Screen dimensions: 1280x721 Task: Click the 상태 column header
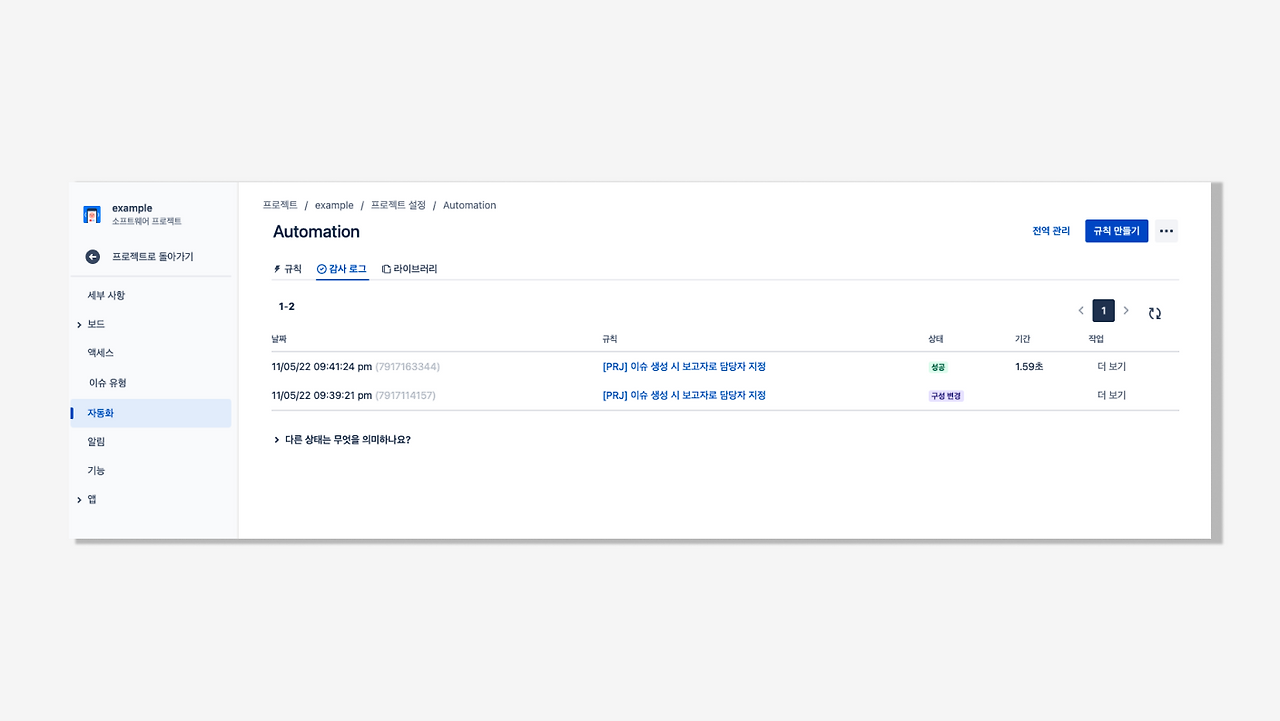pyautogui.click(x=936, y=340)
